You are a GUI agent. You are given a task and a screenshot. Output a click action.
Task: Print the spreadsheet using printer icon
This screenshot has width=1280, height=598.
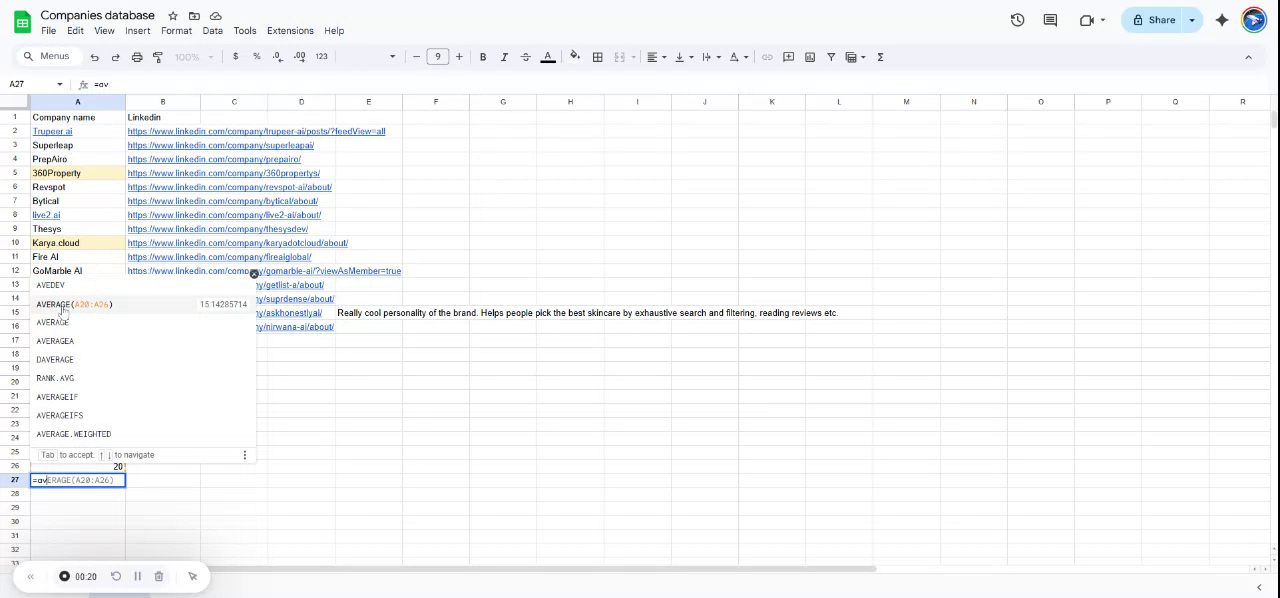(137, 57)
